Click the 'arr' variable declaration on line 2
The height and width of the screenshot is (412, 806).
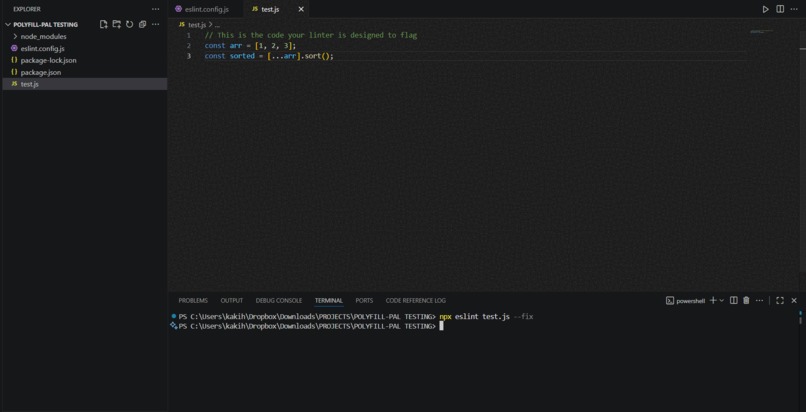click(x=236, y=46)
